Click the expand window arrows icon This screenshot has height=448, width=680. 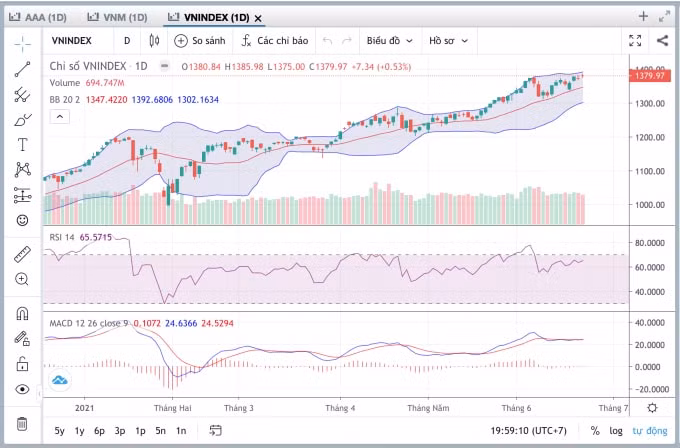tap(664, 17)
